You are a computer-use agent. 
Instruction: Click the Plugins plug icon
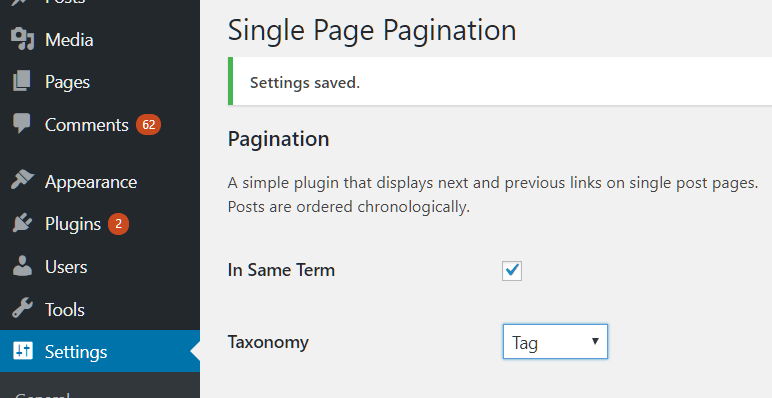coord(22,223)
